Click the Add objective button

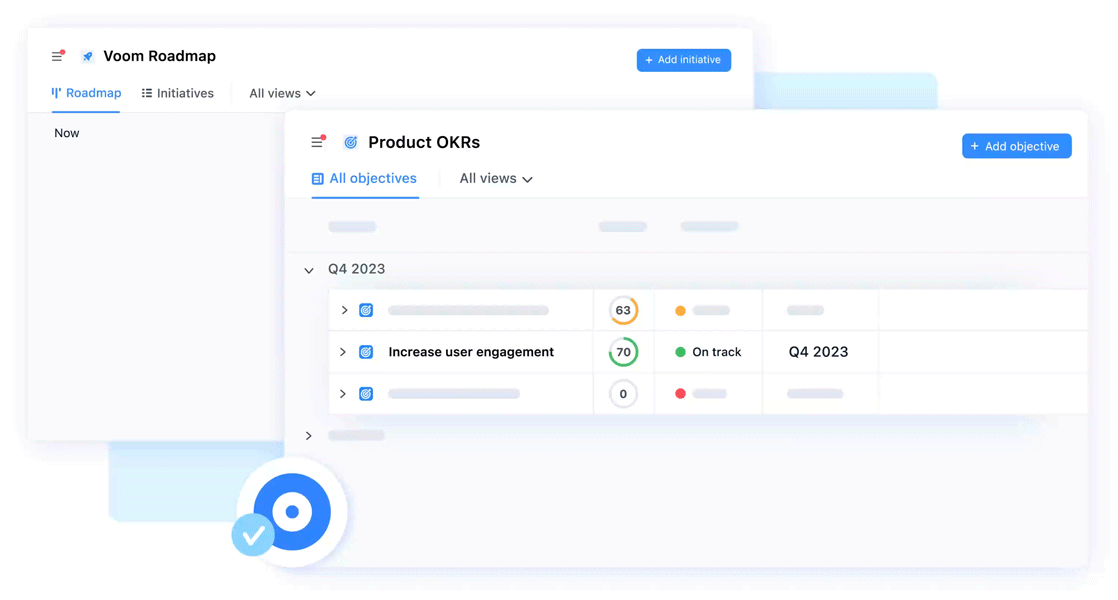point(1016,147)
